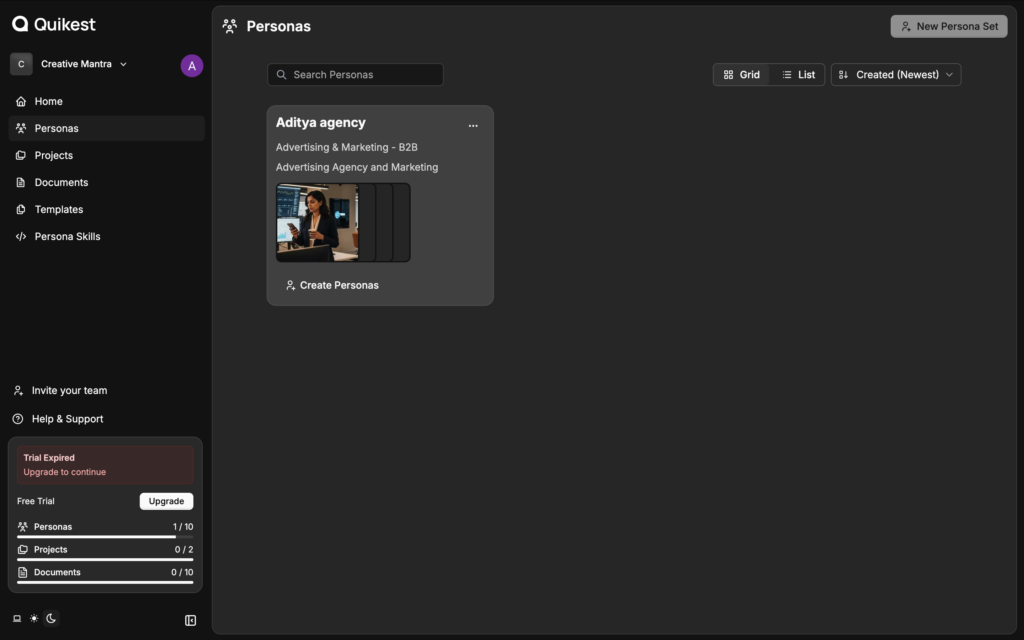Open the Aditya agency three-dot menu
The image size is (1024, 640).
click(473, 126)
